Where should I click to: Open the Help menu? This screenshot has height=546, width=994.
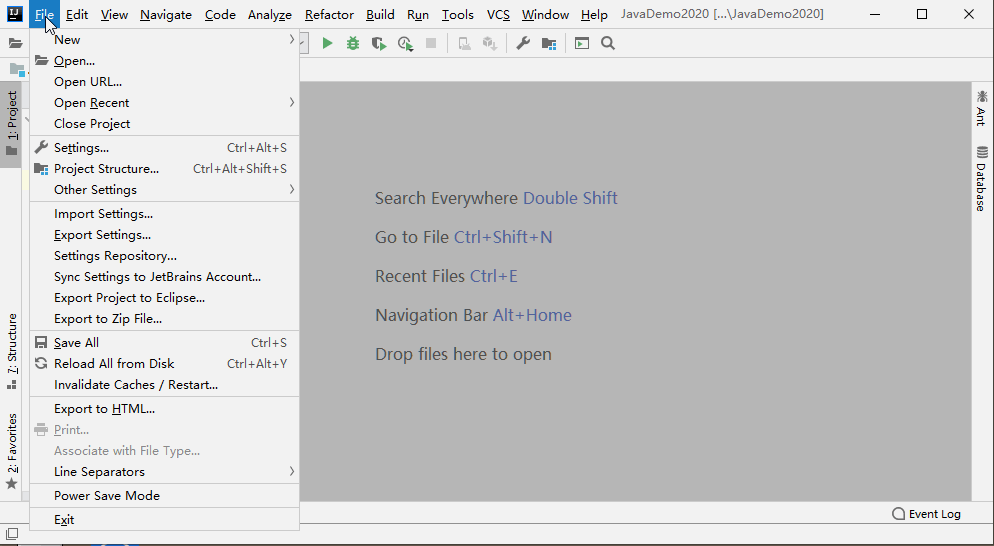(594, 15)
